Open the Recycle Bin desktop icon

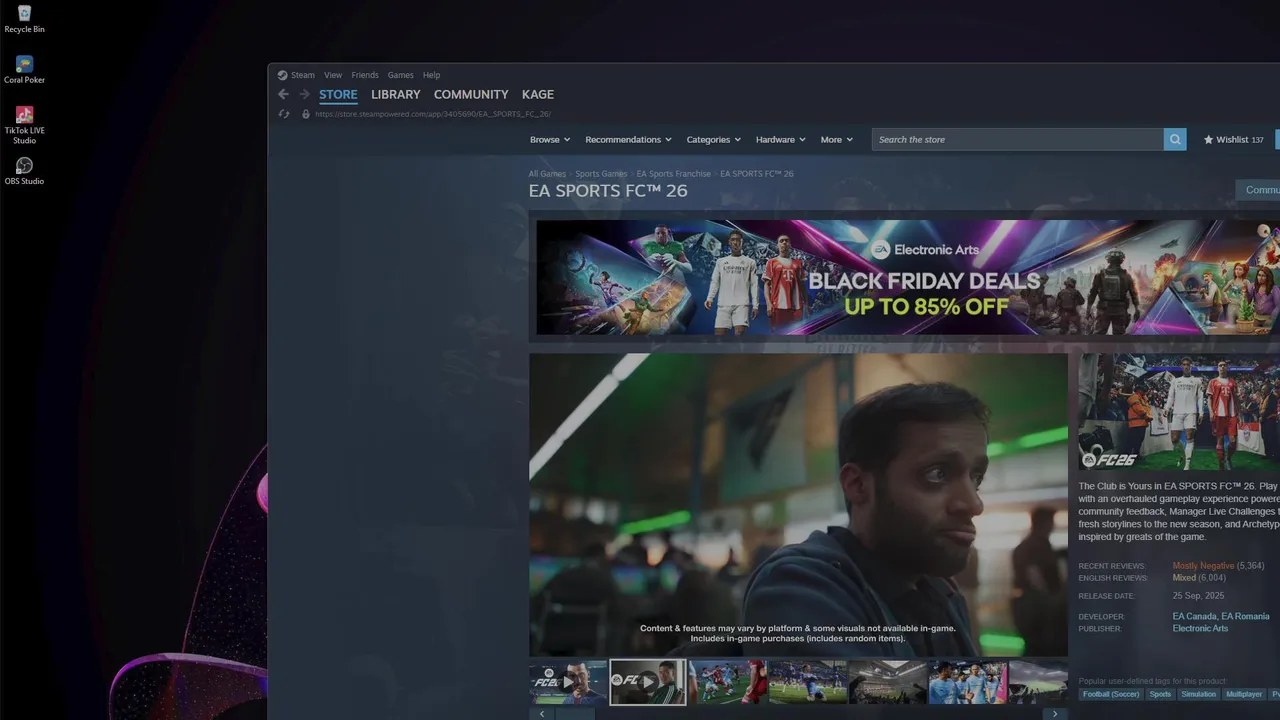tap(24, 18)
